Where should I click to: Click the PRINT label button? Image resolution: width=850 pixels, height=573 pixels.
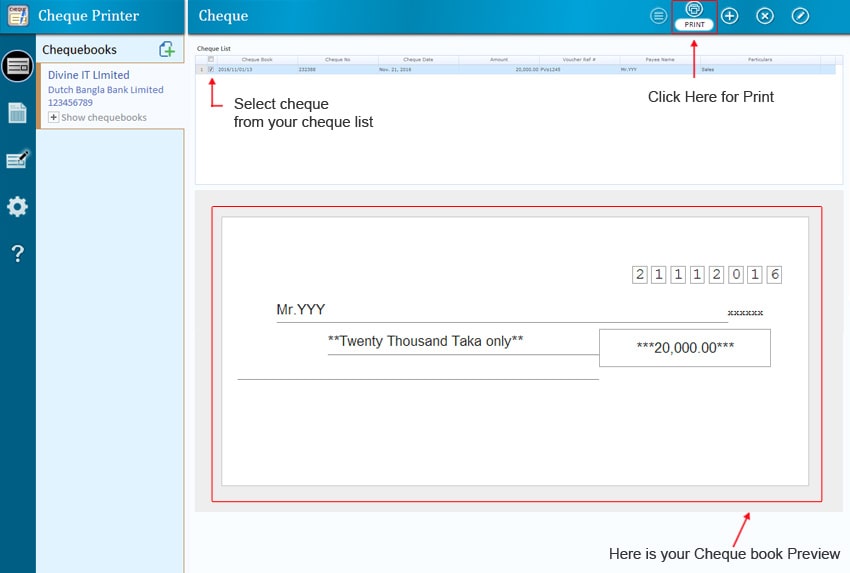(694, 24)
